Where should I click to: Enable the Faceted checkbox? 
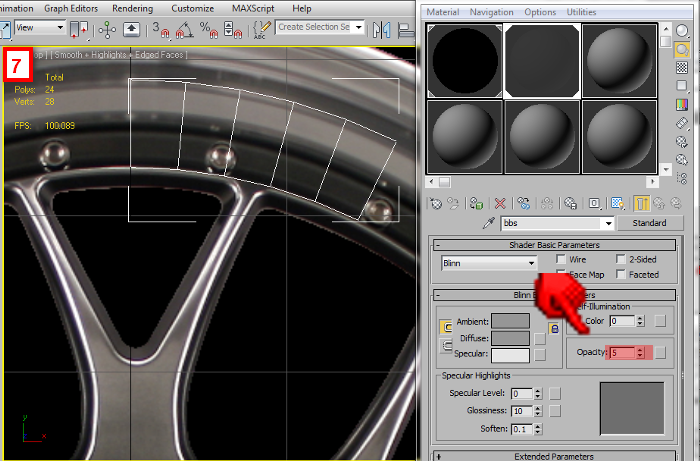tap(621, 274)
